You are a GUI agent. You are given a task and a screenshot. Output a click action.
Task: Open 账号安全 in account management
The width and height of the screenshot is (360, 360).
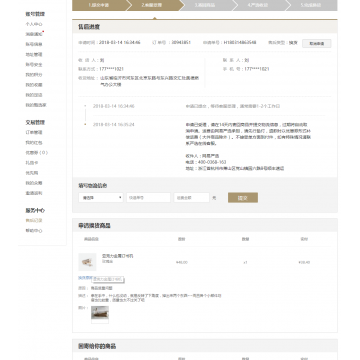pos(34,64)
